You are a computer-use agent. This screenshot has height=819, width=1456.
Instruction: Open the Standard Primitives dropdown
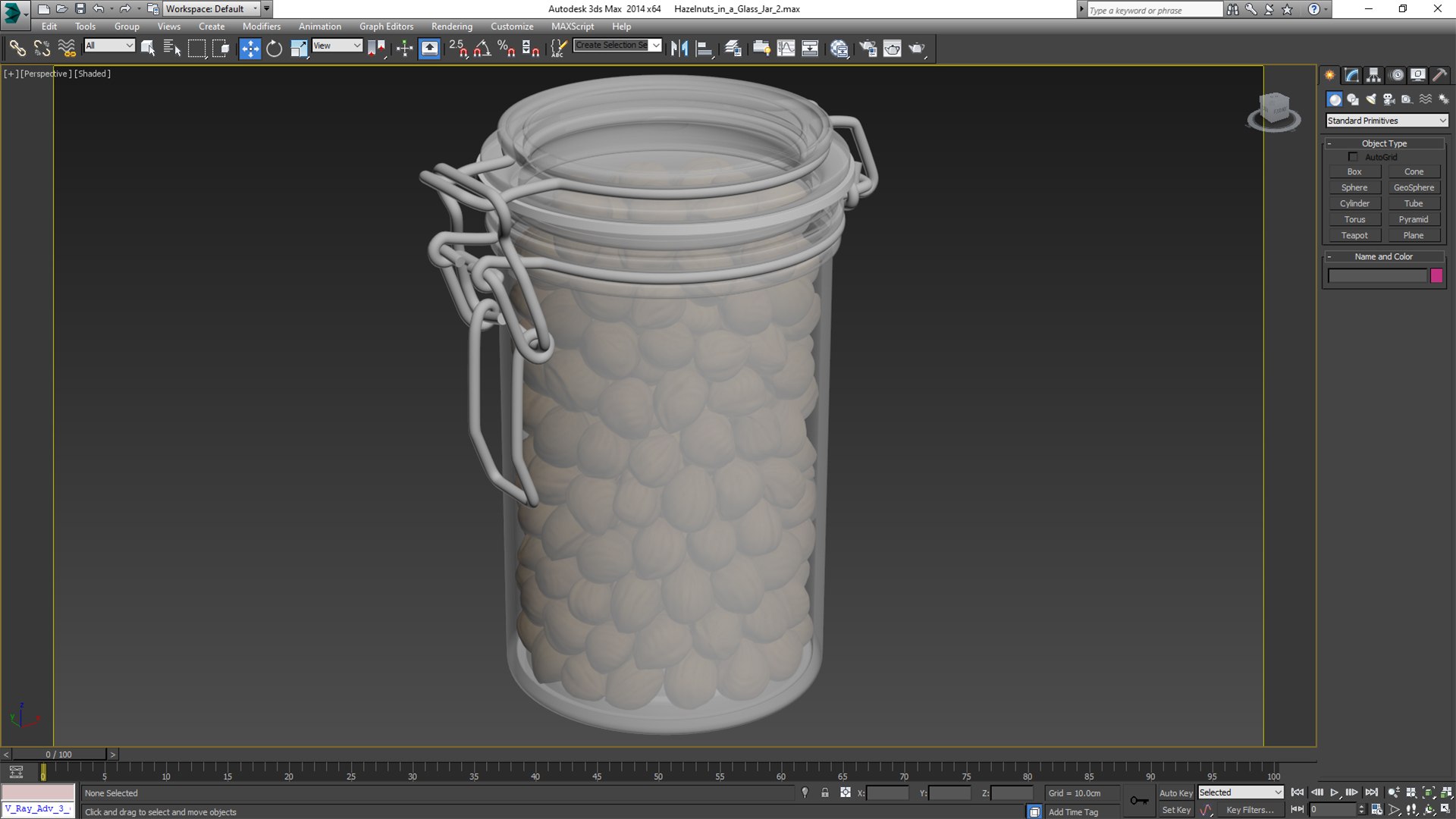(x=1387, y=121)
